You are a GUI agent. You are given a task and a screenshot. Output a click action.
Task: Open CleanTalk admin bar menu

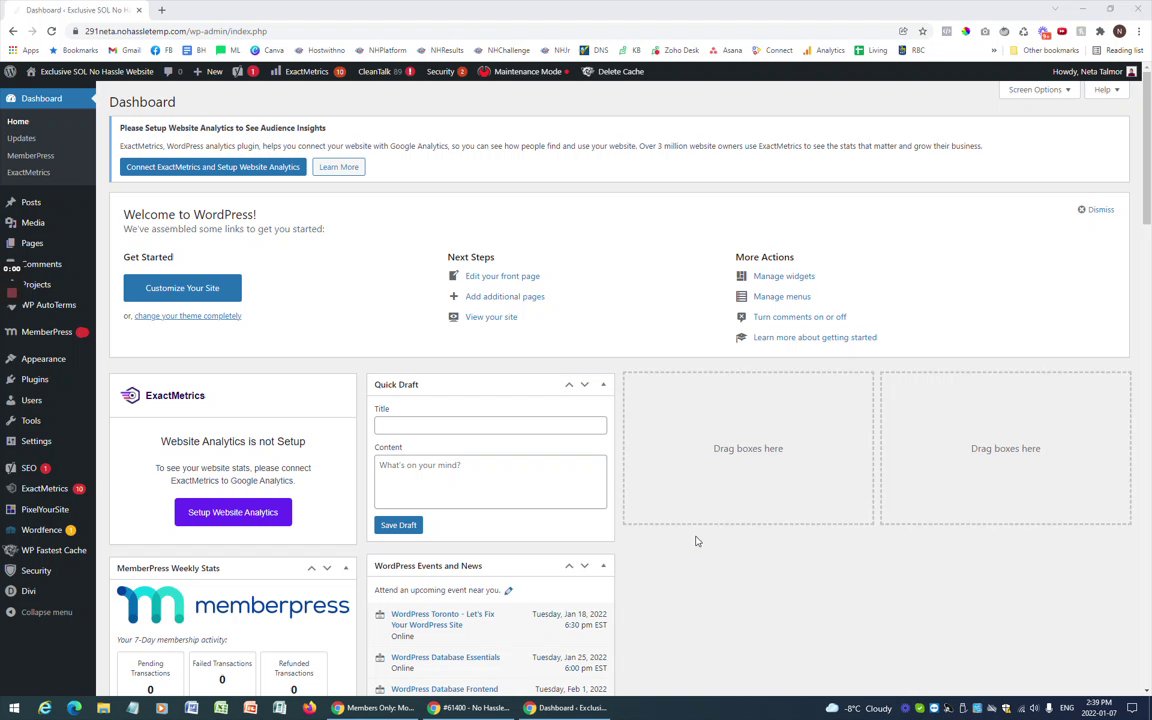tap(386, 71)
